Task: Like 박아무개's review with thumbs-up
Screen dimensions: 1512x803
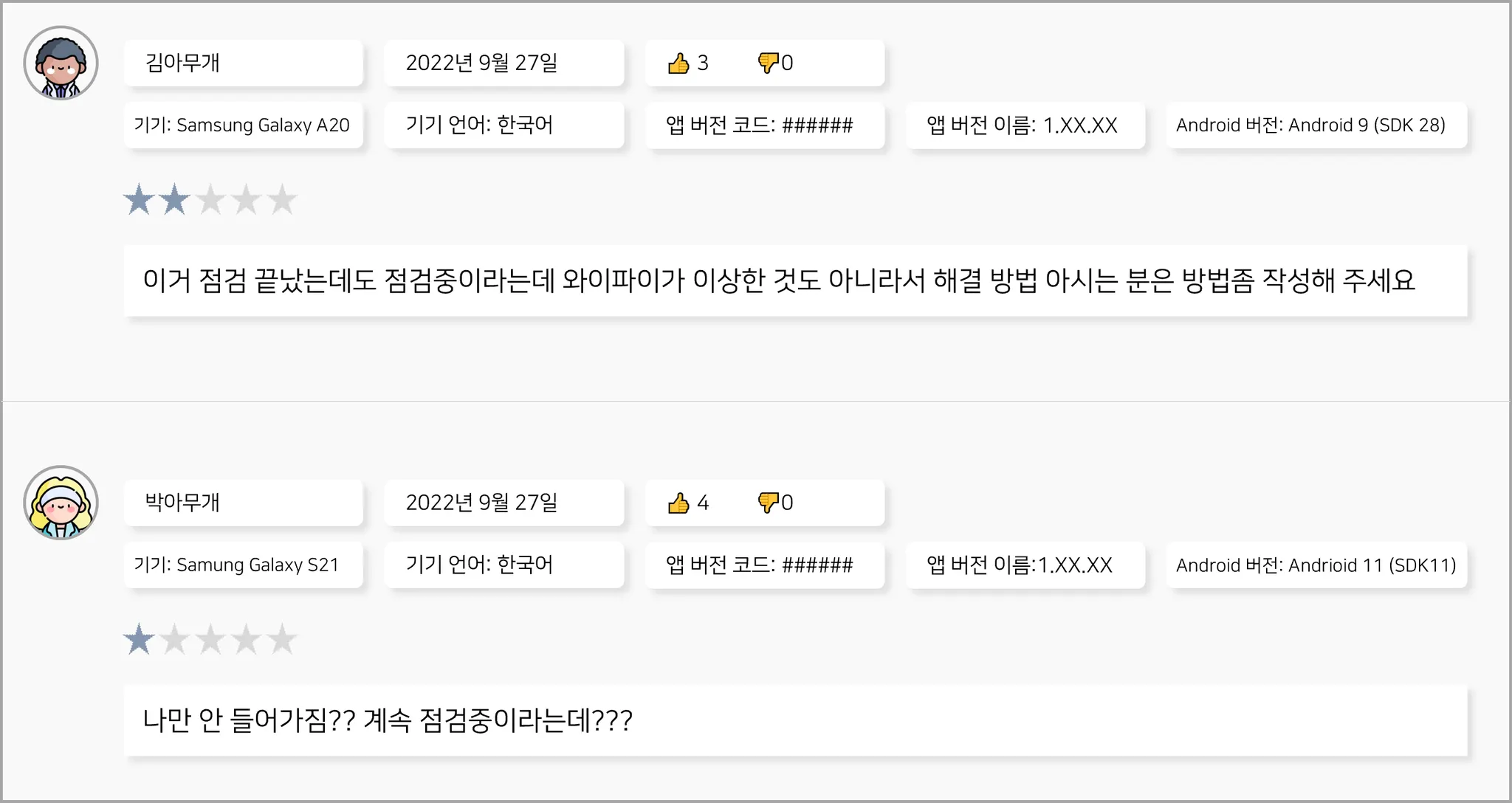Action: 678,503
